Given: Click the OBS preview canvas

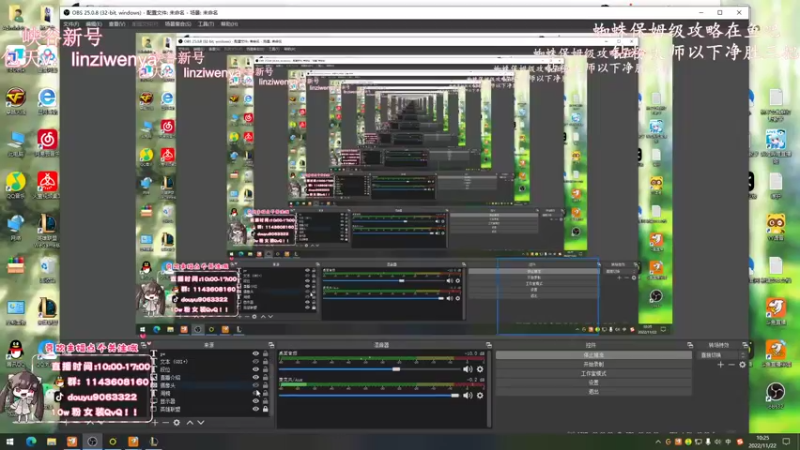Looking at the screenshot, I should click(404, 184).
